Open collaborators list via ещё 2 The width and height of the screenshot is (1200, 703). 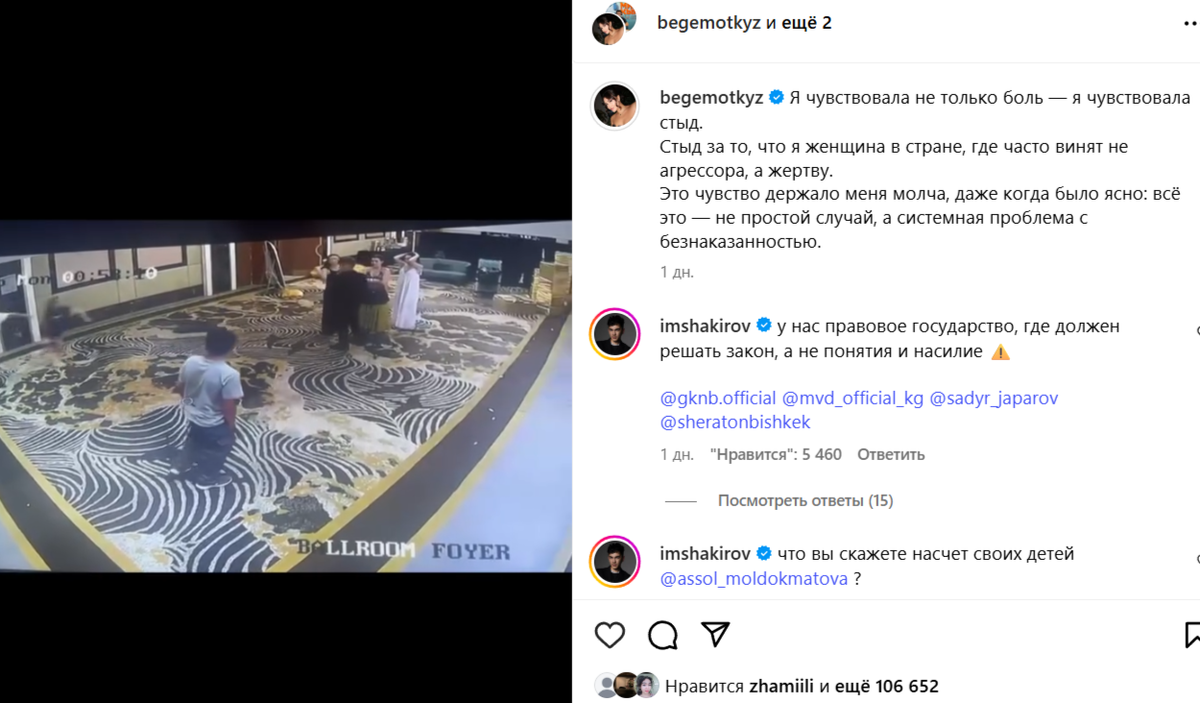coord(806,22)
